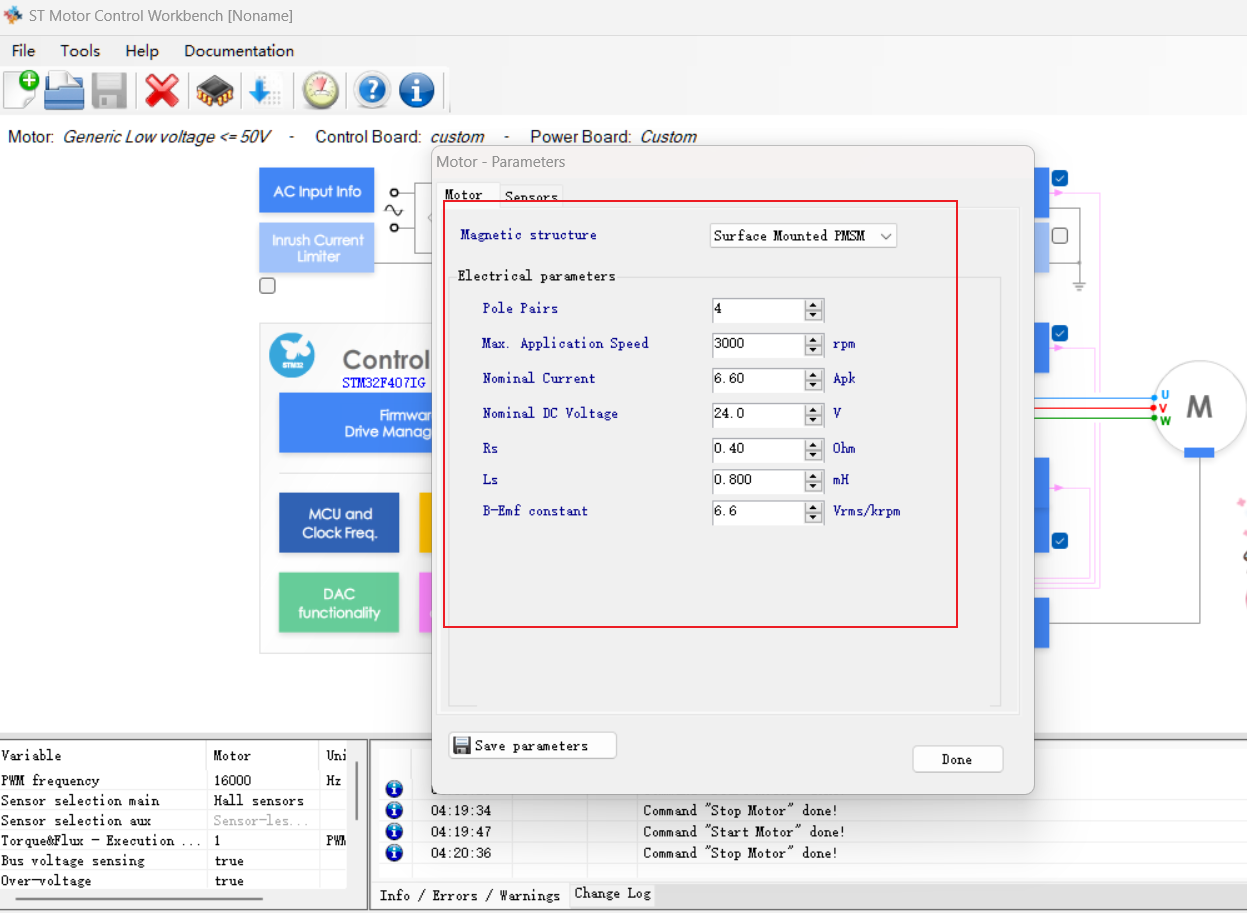Image resolution: width=1247 pixels, height=913 pixels.
Task: Increase Pole Pairs with the up arrow
Action: (814, 304)
